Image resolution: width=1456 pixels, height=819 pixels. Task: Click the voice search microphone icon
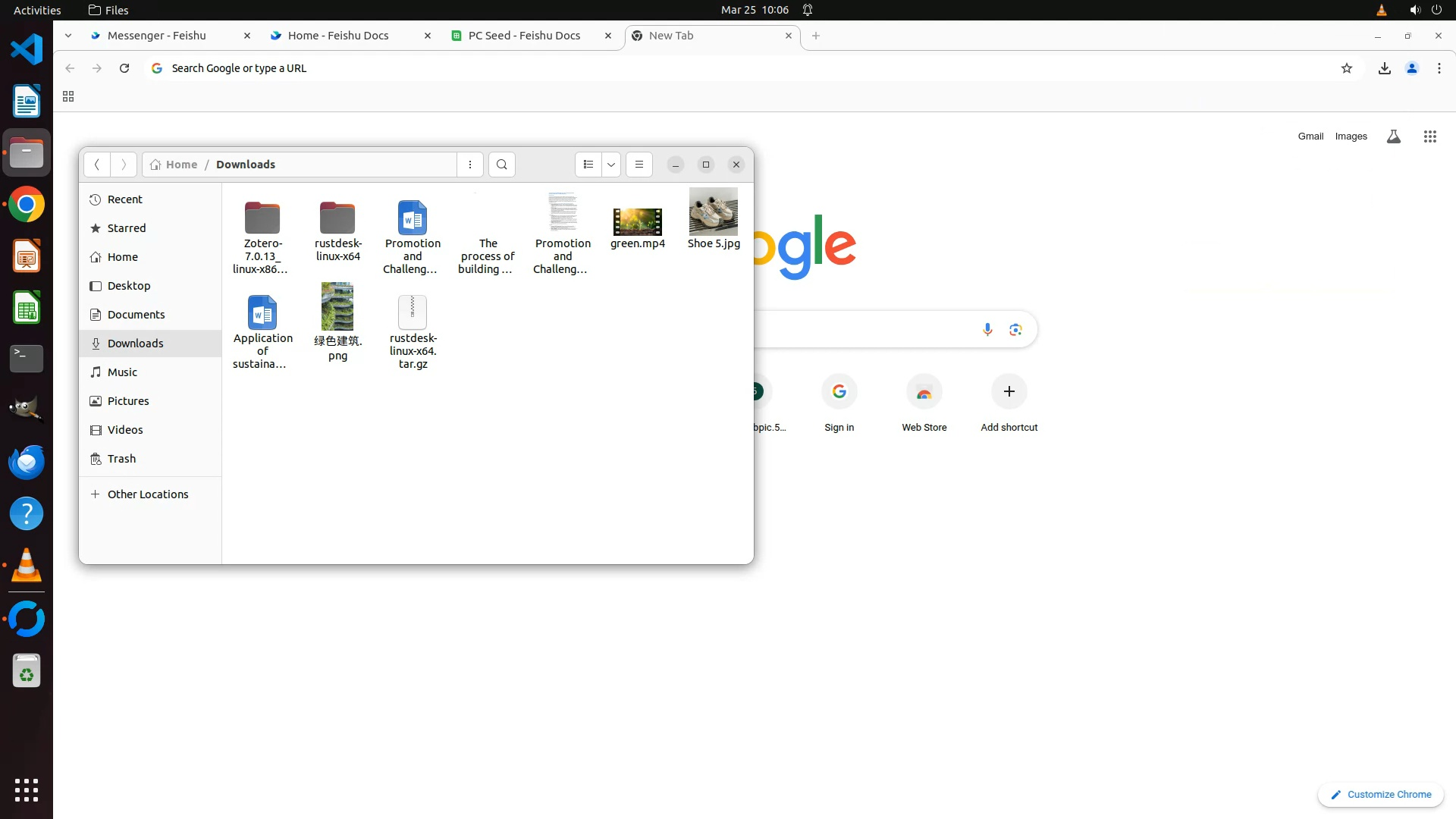987,329
